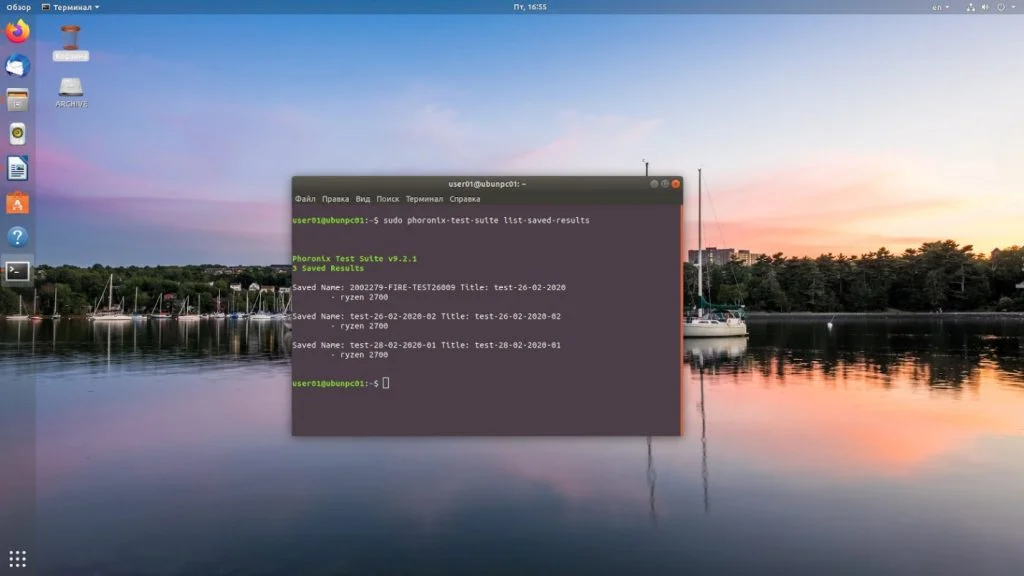Open the Файл menu in terminal

(x=305, y=199)
